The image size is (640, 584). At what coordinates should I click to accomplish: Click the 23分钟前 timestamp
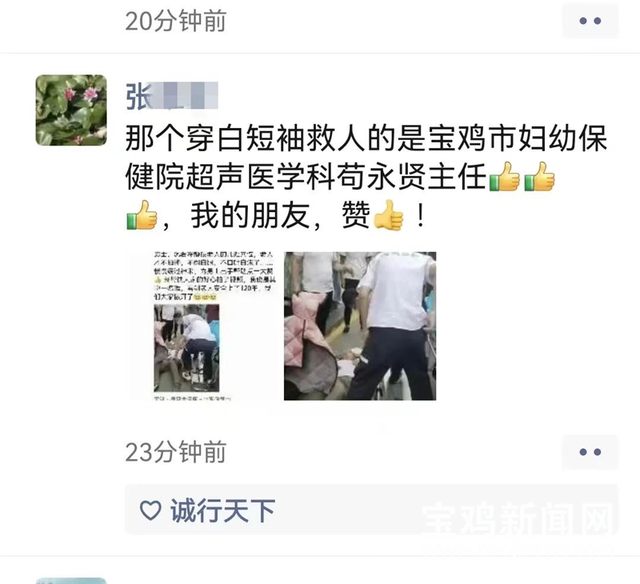(x=176, y=452)
